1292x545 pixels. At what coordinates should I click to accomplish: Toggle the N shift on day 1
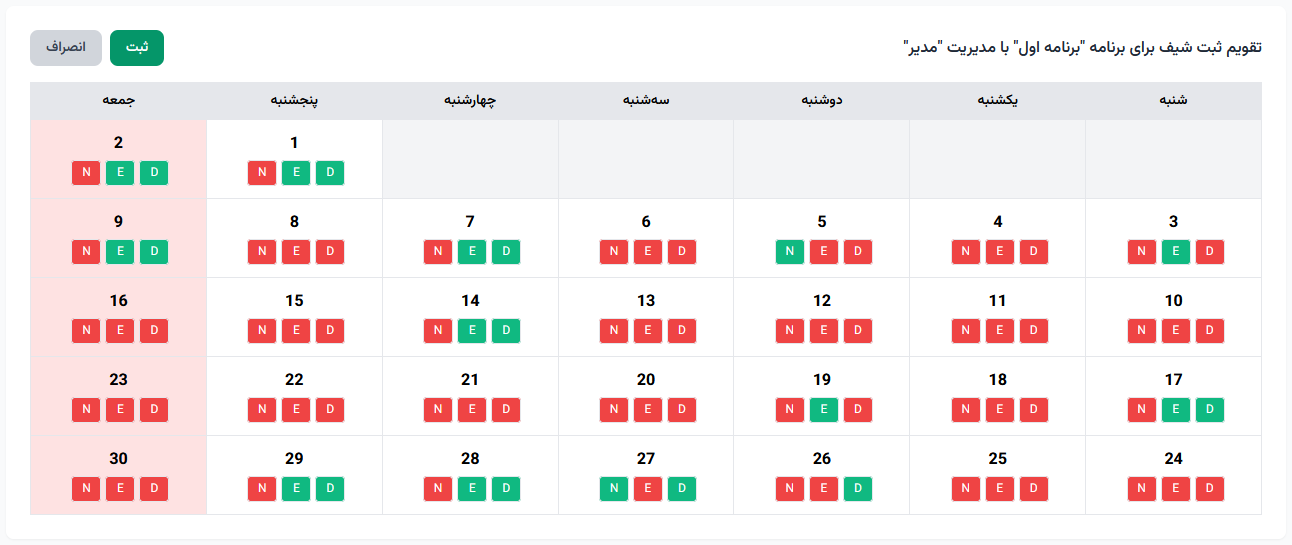click(x=262, y=173)
